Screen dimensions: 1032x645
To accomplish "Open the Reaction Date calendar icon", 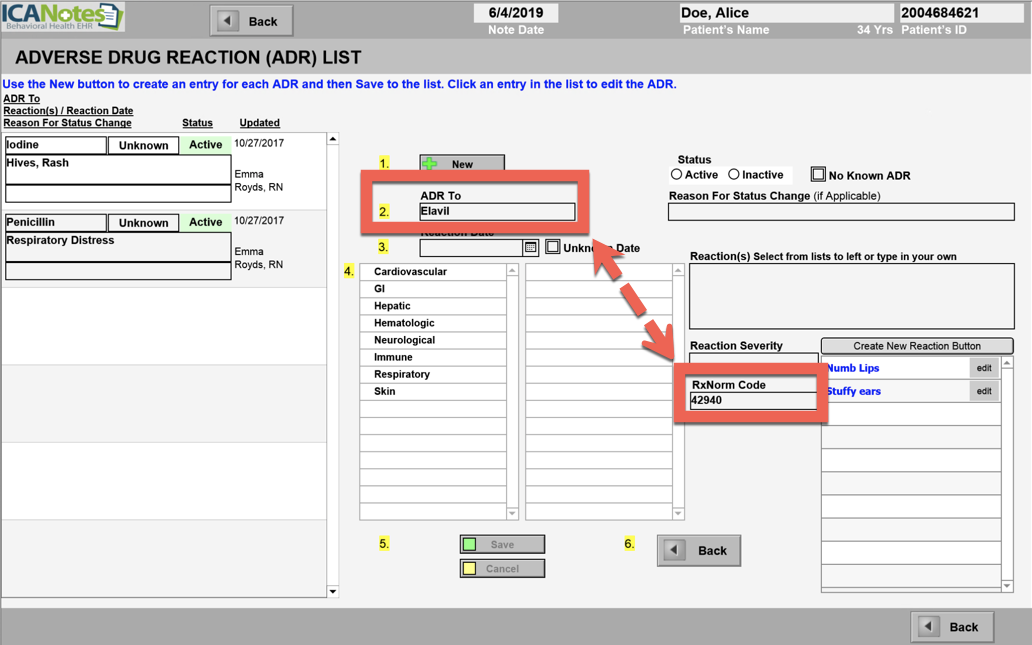I will click(x=529, y=246).
